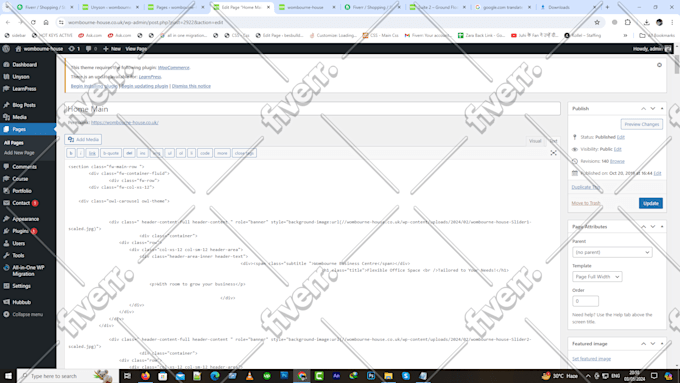Viewport: 680px width, 383px height.
Task: Dismiss the plugin notice with the close icon
Action: (x=659, y=65)
